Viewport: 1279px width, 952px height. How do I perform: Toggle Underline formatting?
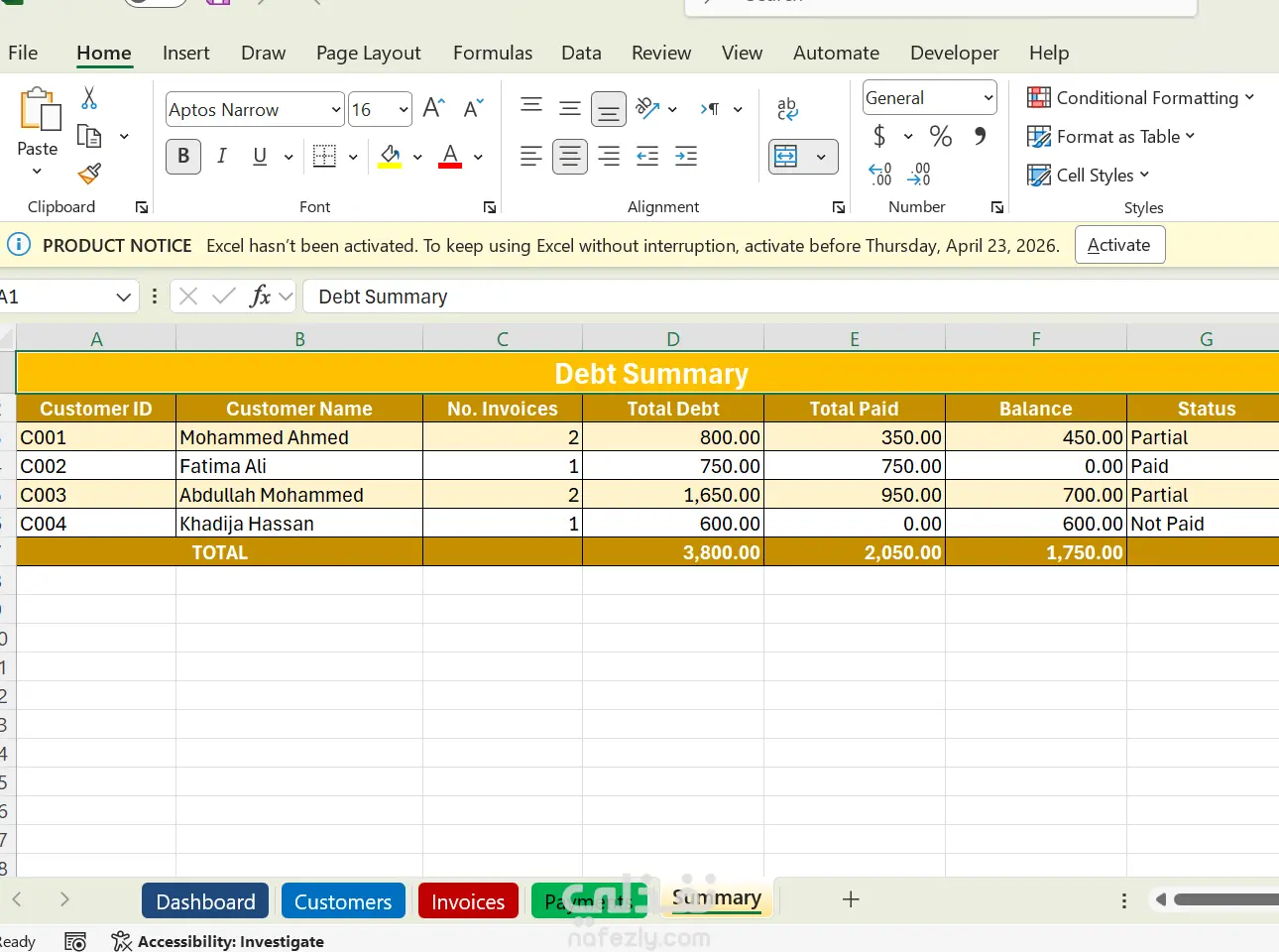click(260, 156)
